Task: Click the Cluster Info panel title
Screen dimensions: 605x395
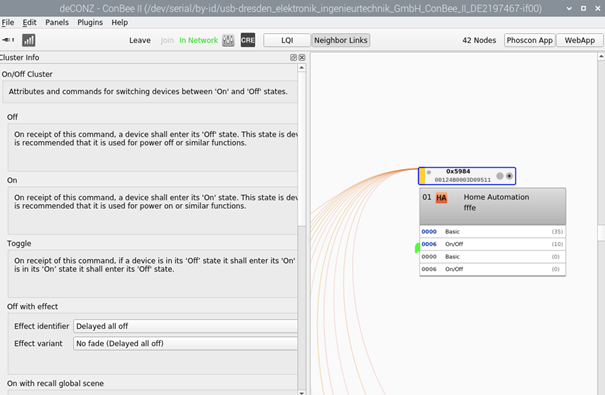Action: coord(19,57)
